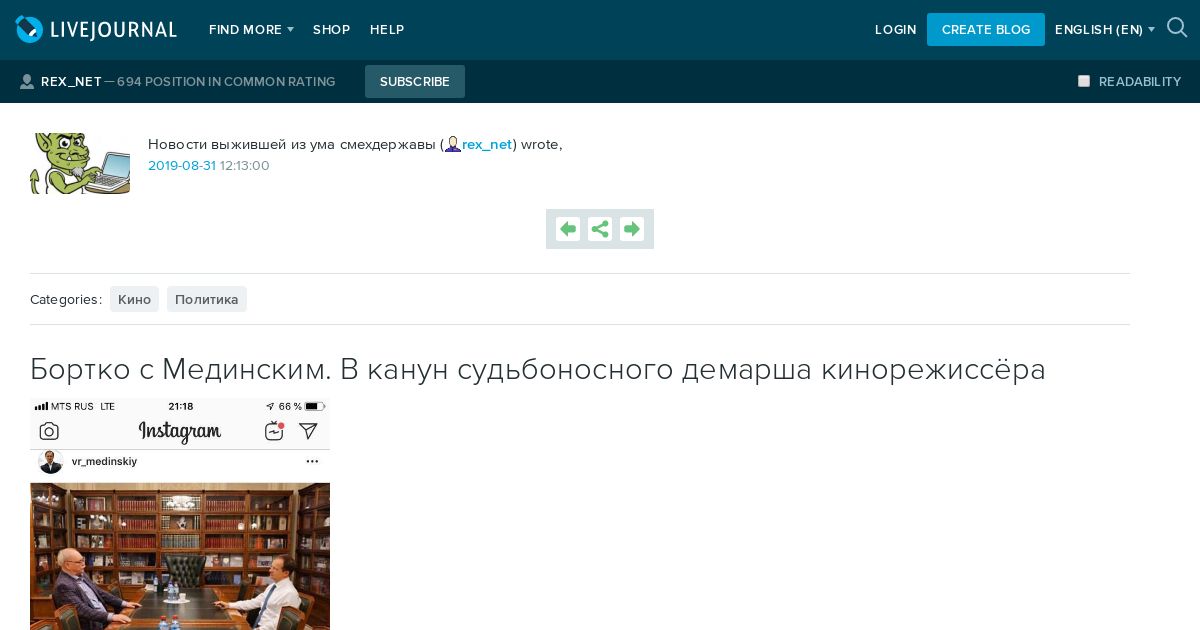Expand the Find More dropdown menu
Screen dimensions: 1200x630
[251, 30]
